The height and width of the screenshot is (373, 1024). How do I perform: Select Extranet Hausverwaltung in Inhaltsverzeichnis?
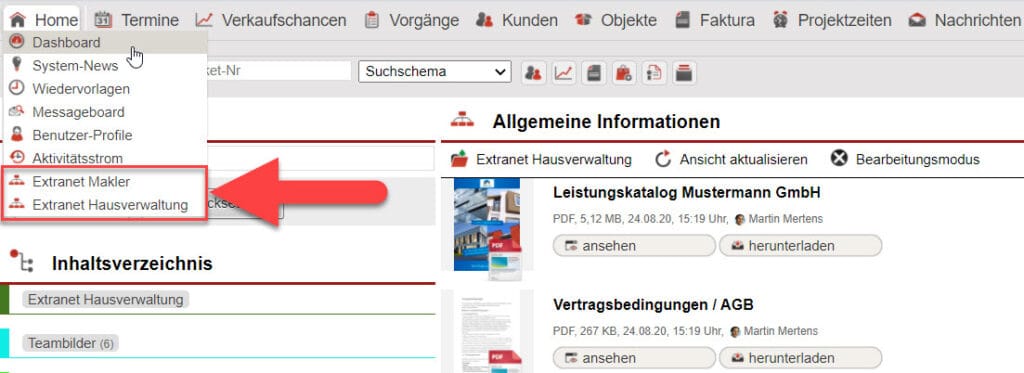106,300
